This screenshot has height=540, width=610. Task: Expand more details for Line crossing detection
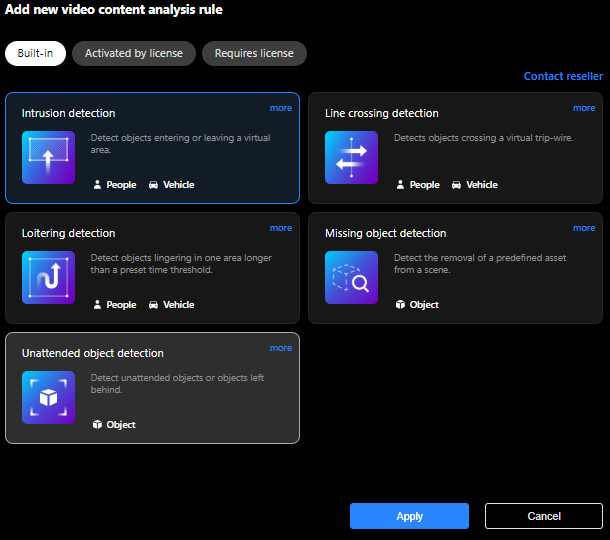tap(584, 108)
